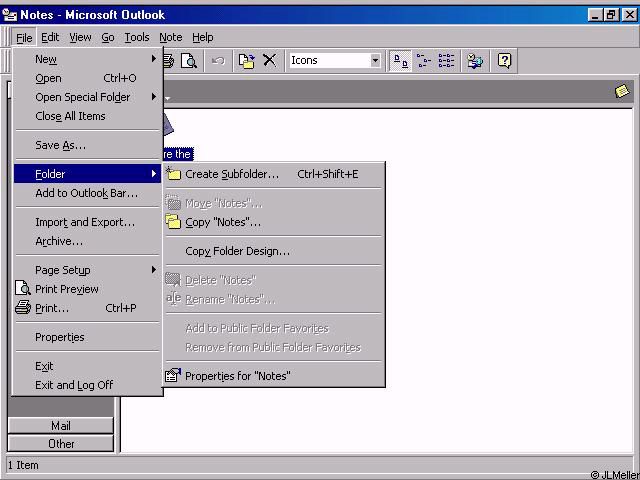Choose Open from the File menu
The width and height of the screenshot is (640, 480).
(87, 78)
